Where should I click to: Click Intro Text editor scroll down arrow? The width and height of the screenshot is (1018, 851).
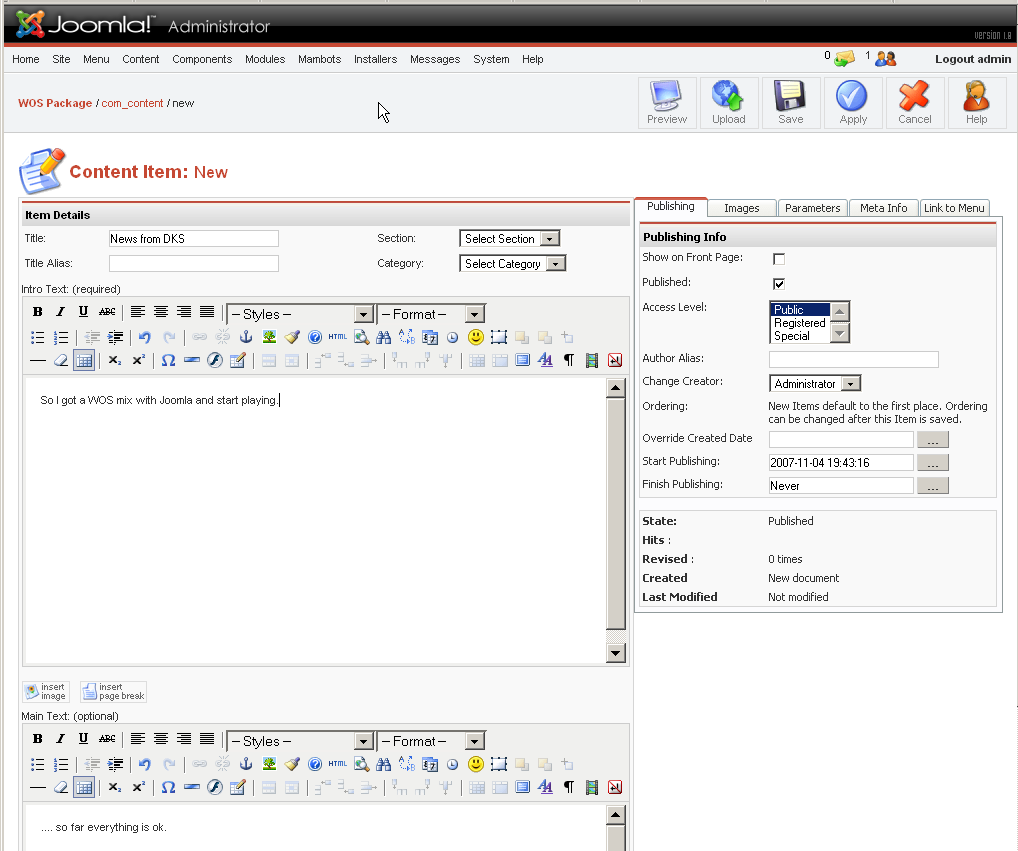click(615, 652)
